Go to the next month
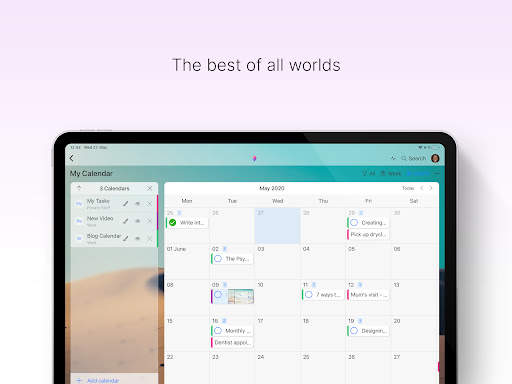This screenshot has width=512, height=384. point(430,188)
